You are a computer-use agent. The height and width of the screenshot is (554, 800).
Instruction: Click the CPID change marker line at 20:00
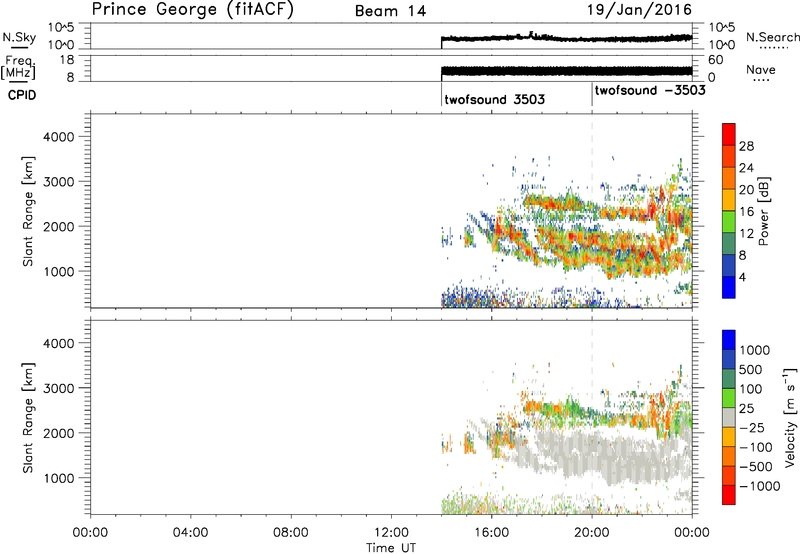pyautogui.click(x=592, y=95)
